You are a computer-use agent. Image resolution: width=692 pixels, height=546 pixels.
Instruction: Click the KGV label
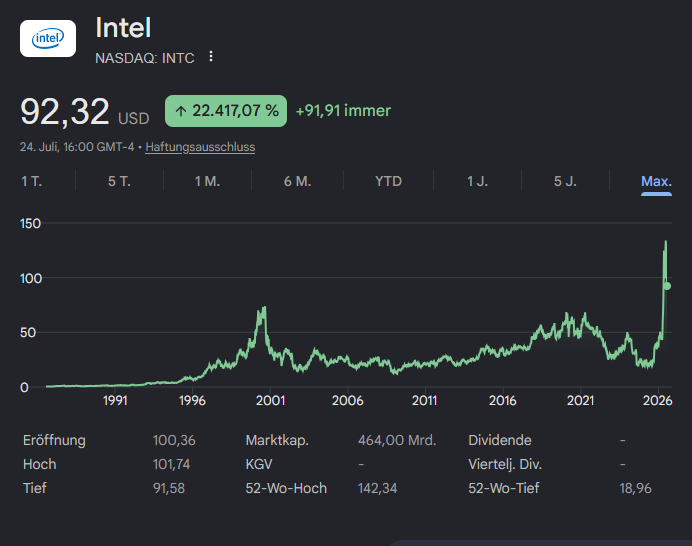coord(259,464)
